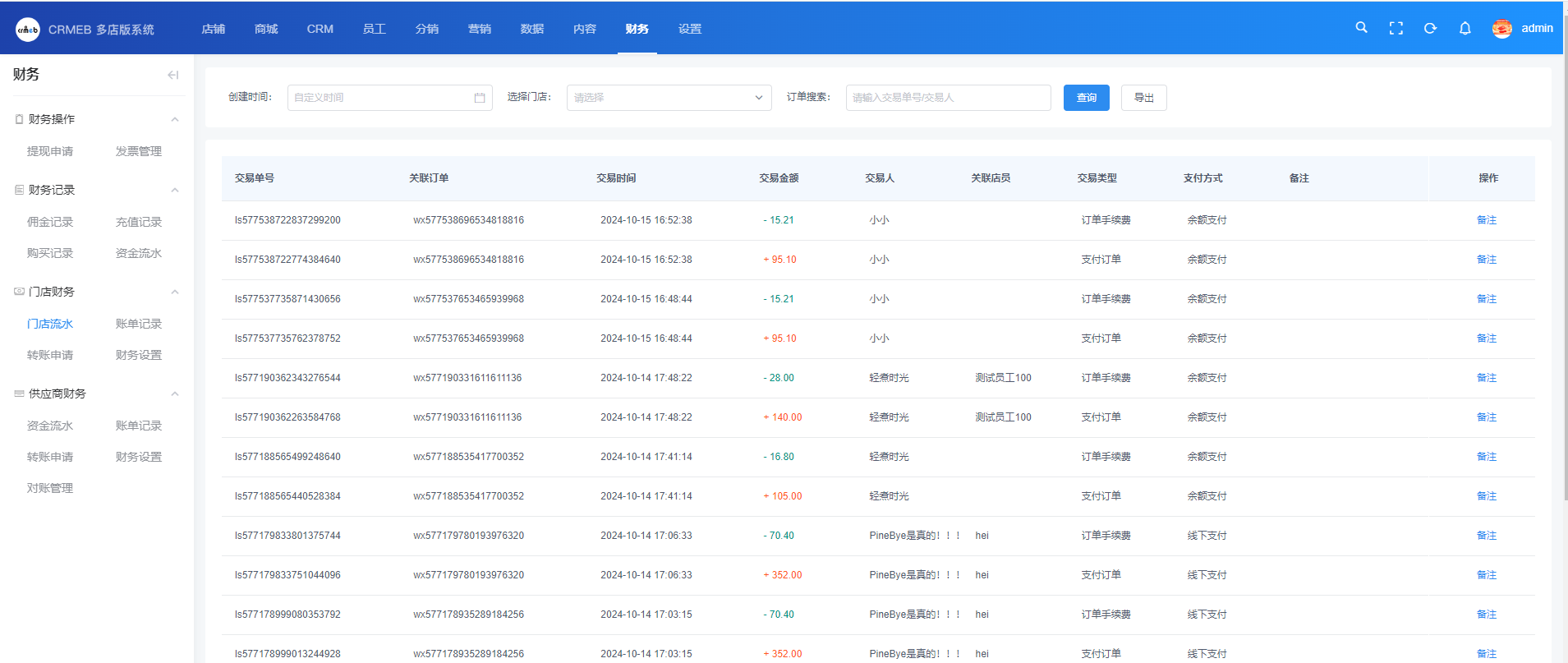The image size is (1568, 663).
Task: Go to 提现申请 under 财务操作
Action: 50,151
